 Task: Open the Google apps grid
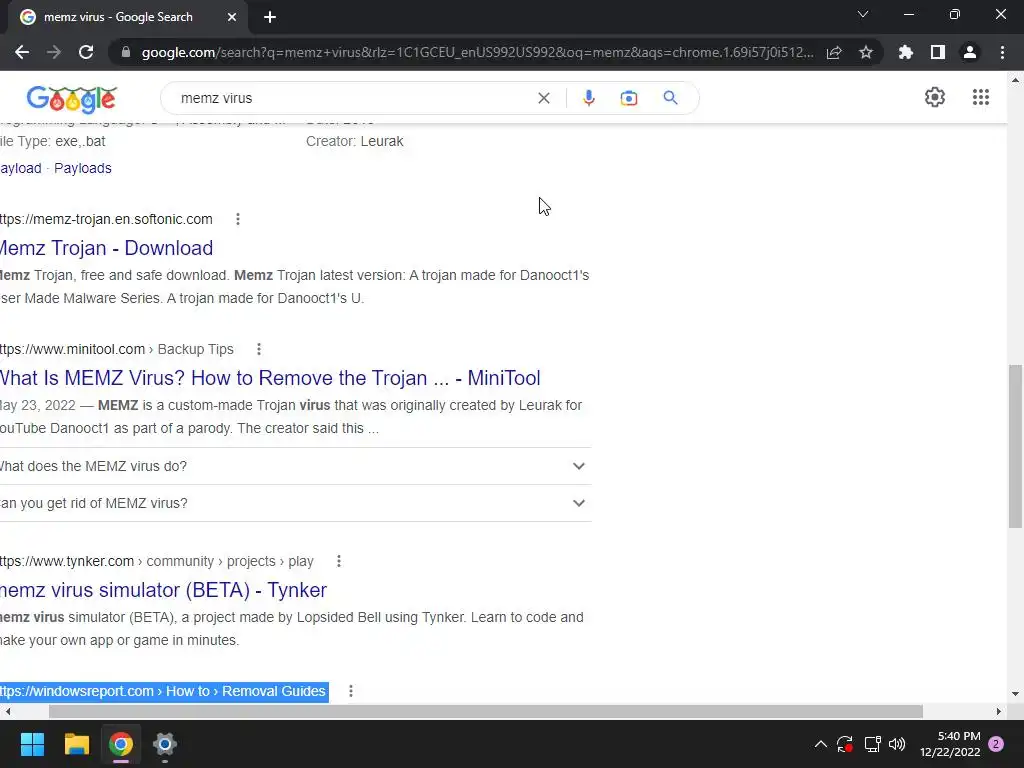[x=980, y=97]
